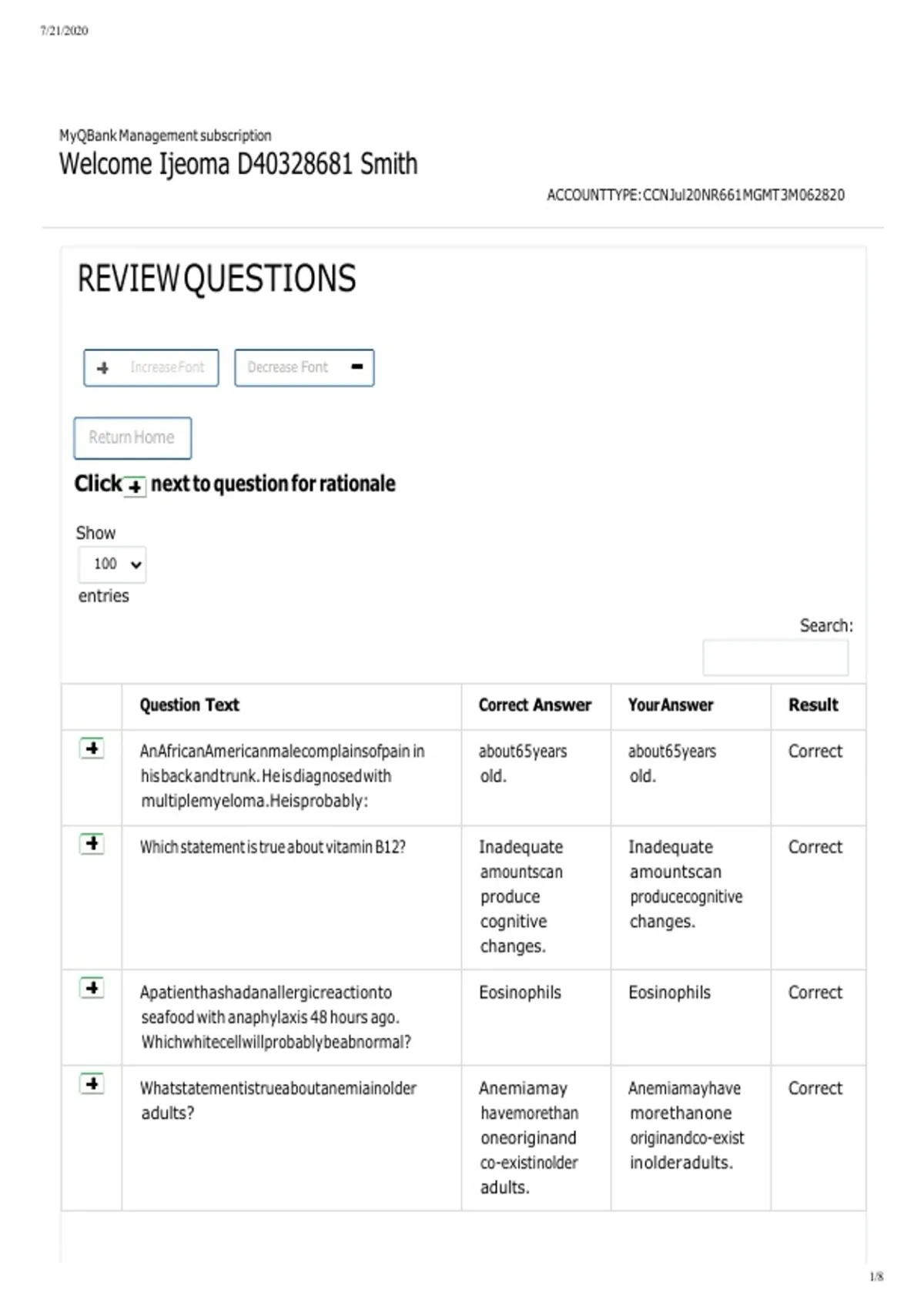
Task: Expand rationale for anemia in older adults question
Action: (x=92, y=1083)
